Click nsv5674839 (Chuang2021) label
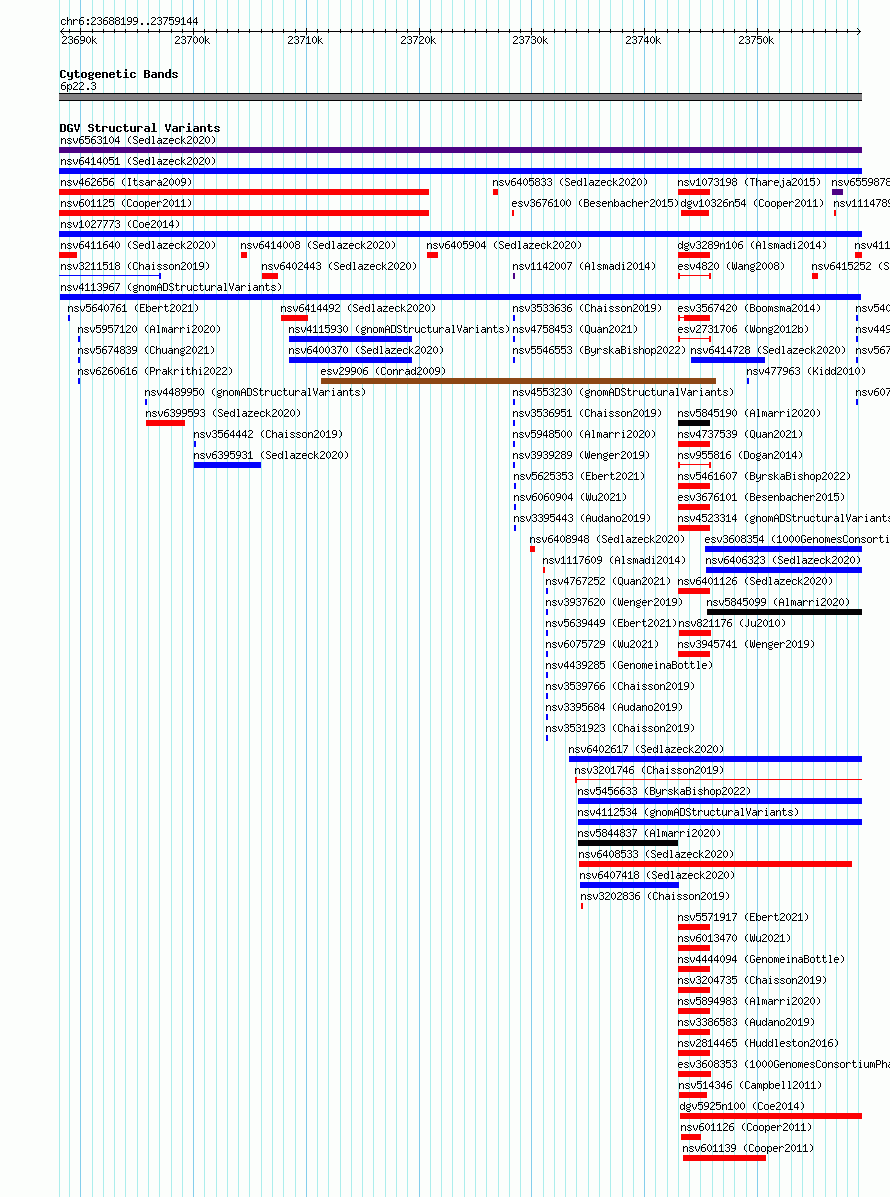The height and width of the screenshot is (1197, 890). click(x=147, y=350)
